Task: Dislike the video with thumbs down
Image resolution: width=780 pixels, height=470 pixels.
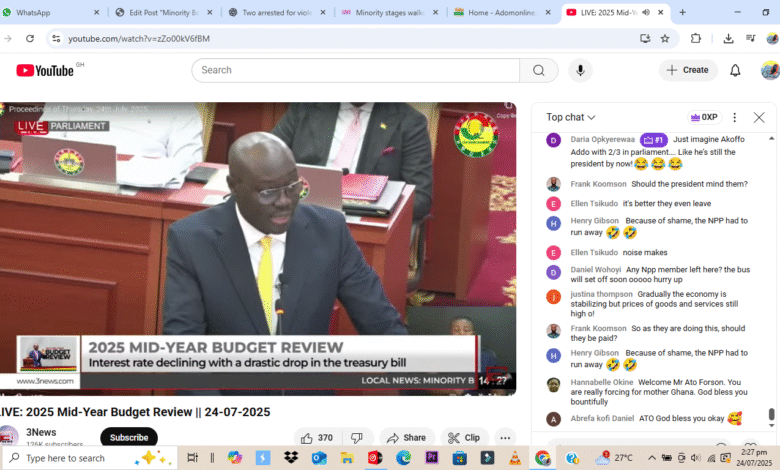Action: click(357, 438)
